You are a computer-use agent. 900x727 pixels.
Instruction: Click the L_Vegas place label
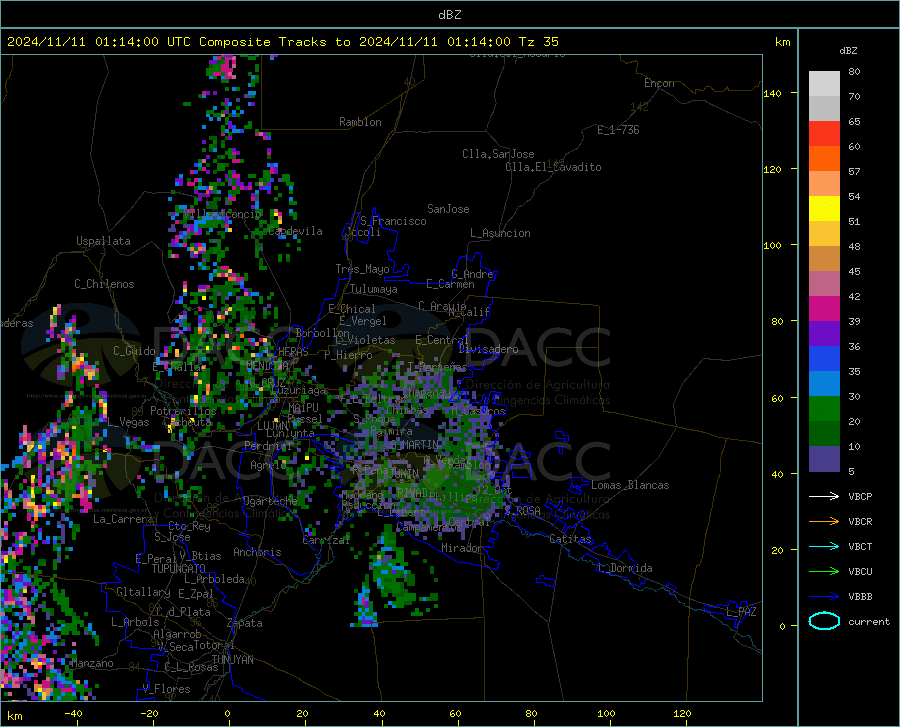pos(128,422)
